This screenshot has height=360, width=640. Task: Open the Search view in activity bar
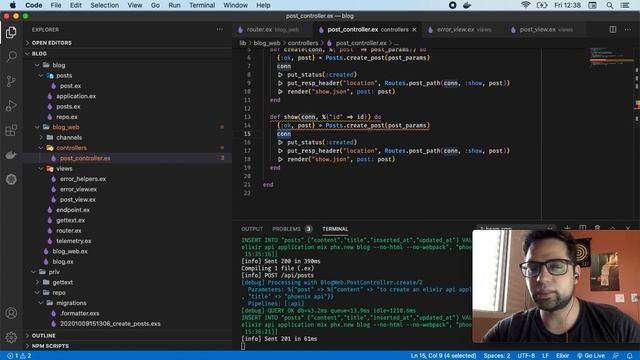(x=11, y=56)
